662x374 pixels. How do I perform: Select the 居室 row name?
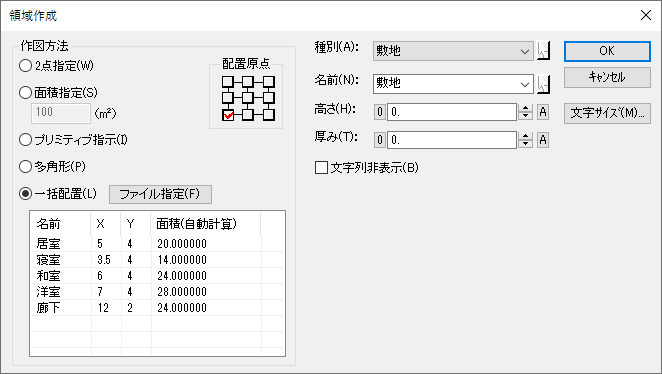click(49, 244)
